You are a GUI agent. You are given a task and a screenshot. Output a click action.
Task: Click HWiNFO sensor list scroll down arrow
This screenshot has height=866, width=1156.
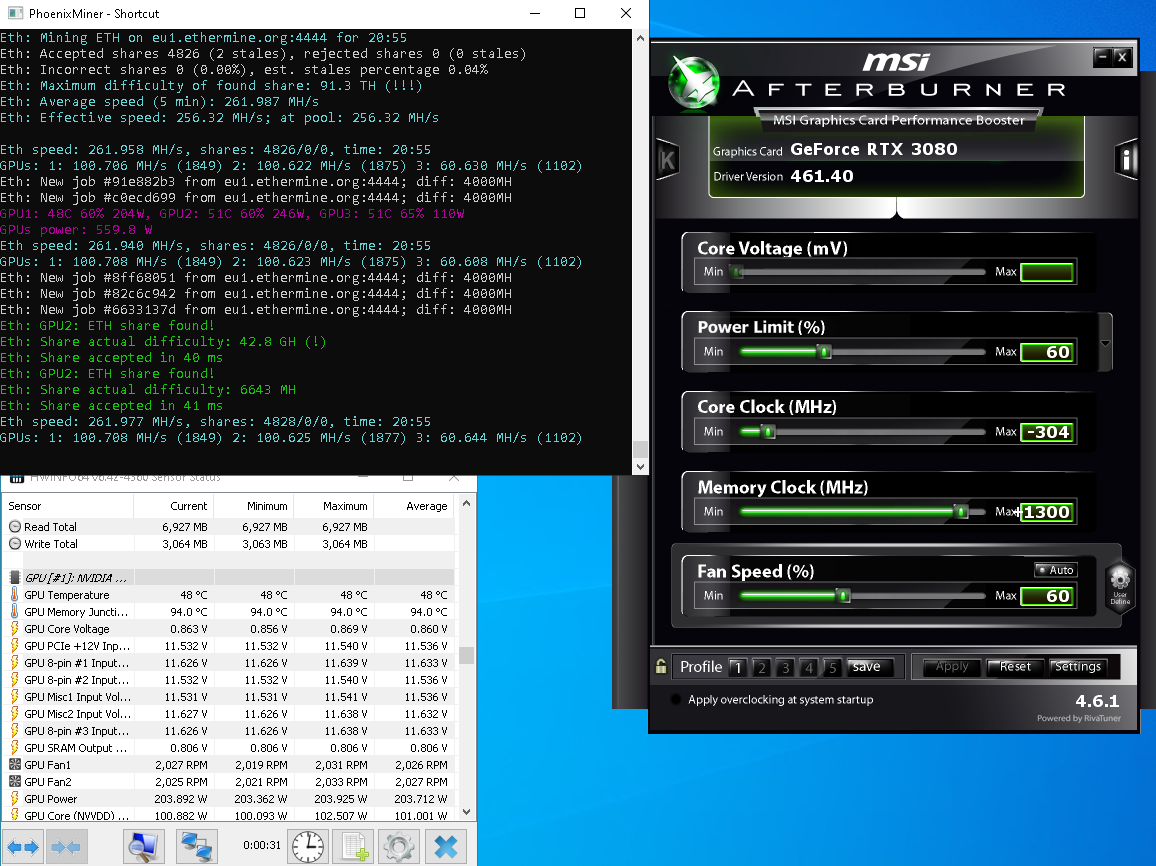tap(466, 811)
